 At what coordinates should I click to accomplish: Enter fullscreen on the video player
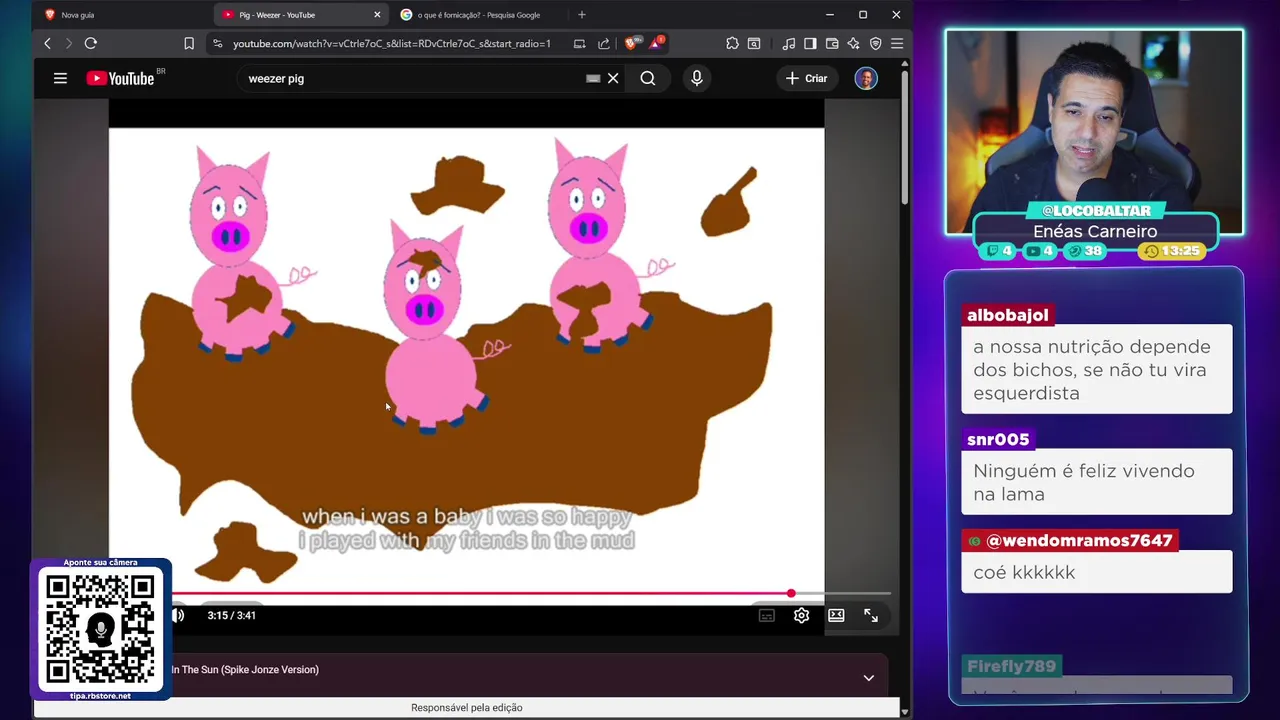pos(871,615)
